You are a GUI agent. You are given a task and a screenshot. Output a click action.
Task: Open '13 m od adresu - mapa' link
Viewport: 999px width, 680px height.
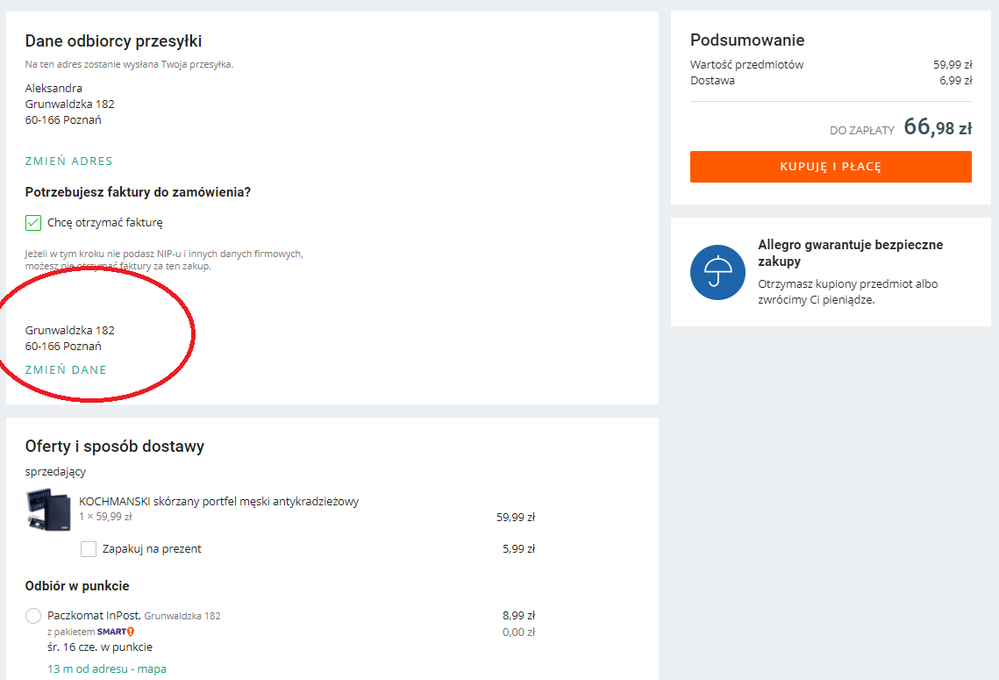107,669
